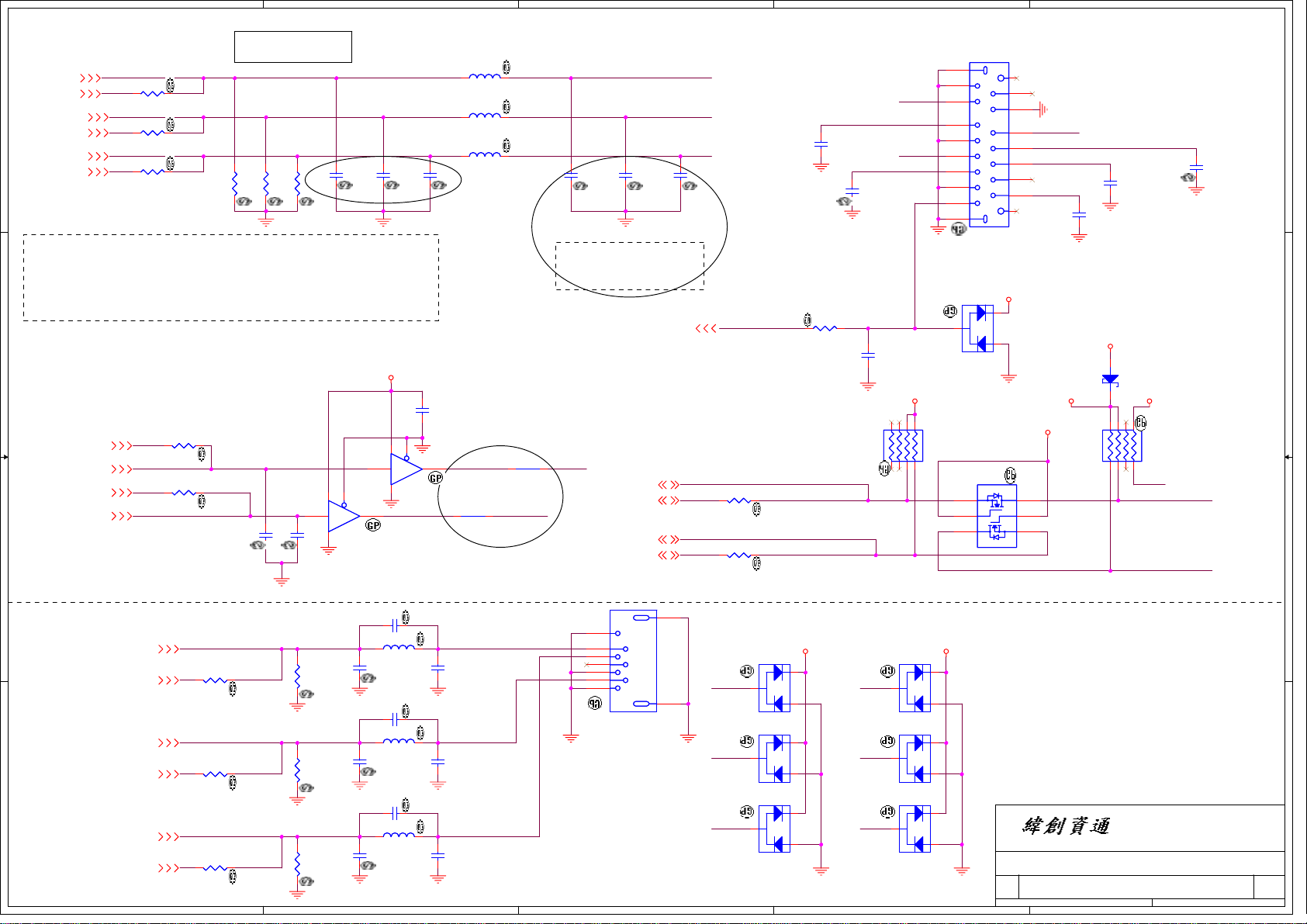This screenshot has width=1307, height=924.
Task: Click the empty solid-outline text box at top
Action: (x=293, y=47)
